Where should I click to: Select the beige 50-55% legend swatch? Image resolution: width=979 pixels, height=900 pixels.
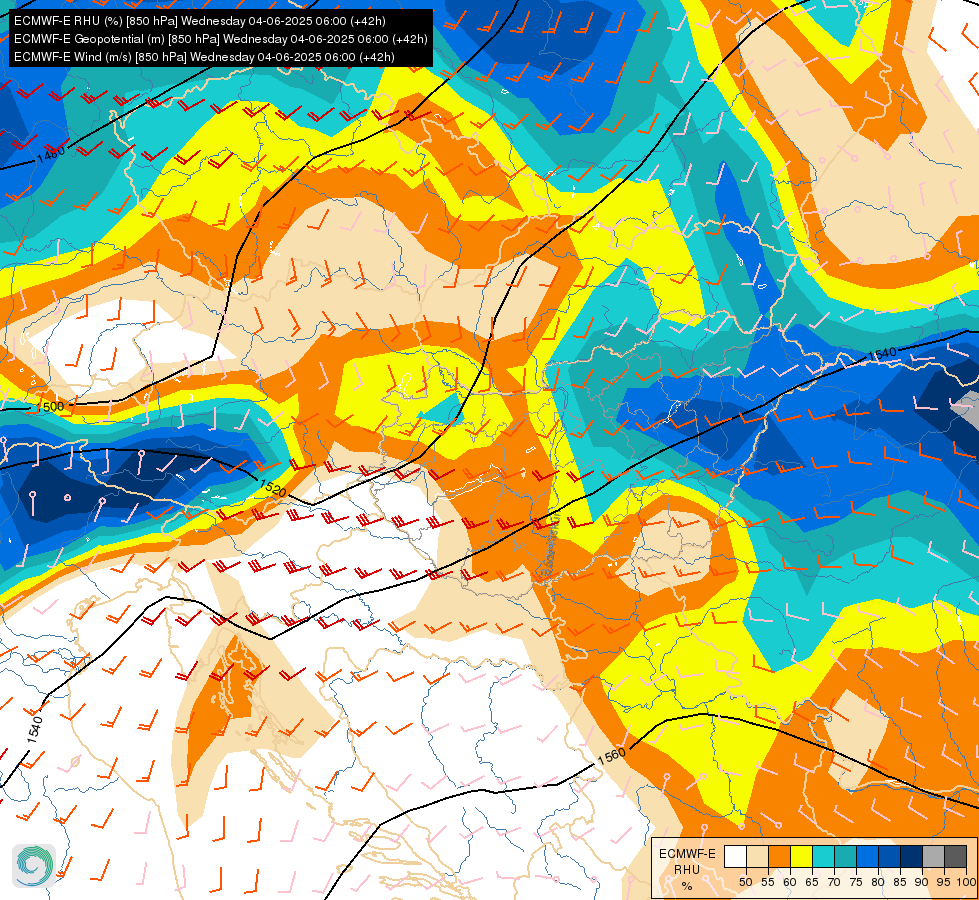[757, 856]
